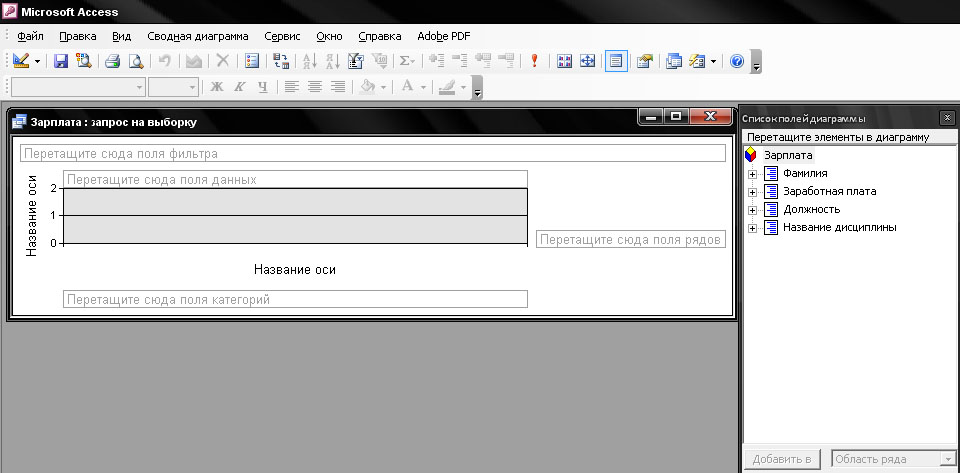Open the Сводная диаграмма menu
This screenshot has height=473, width=960.
[198, 36]
